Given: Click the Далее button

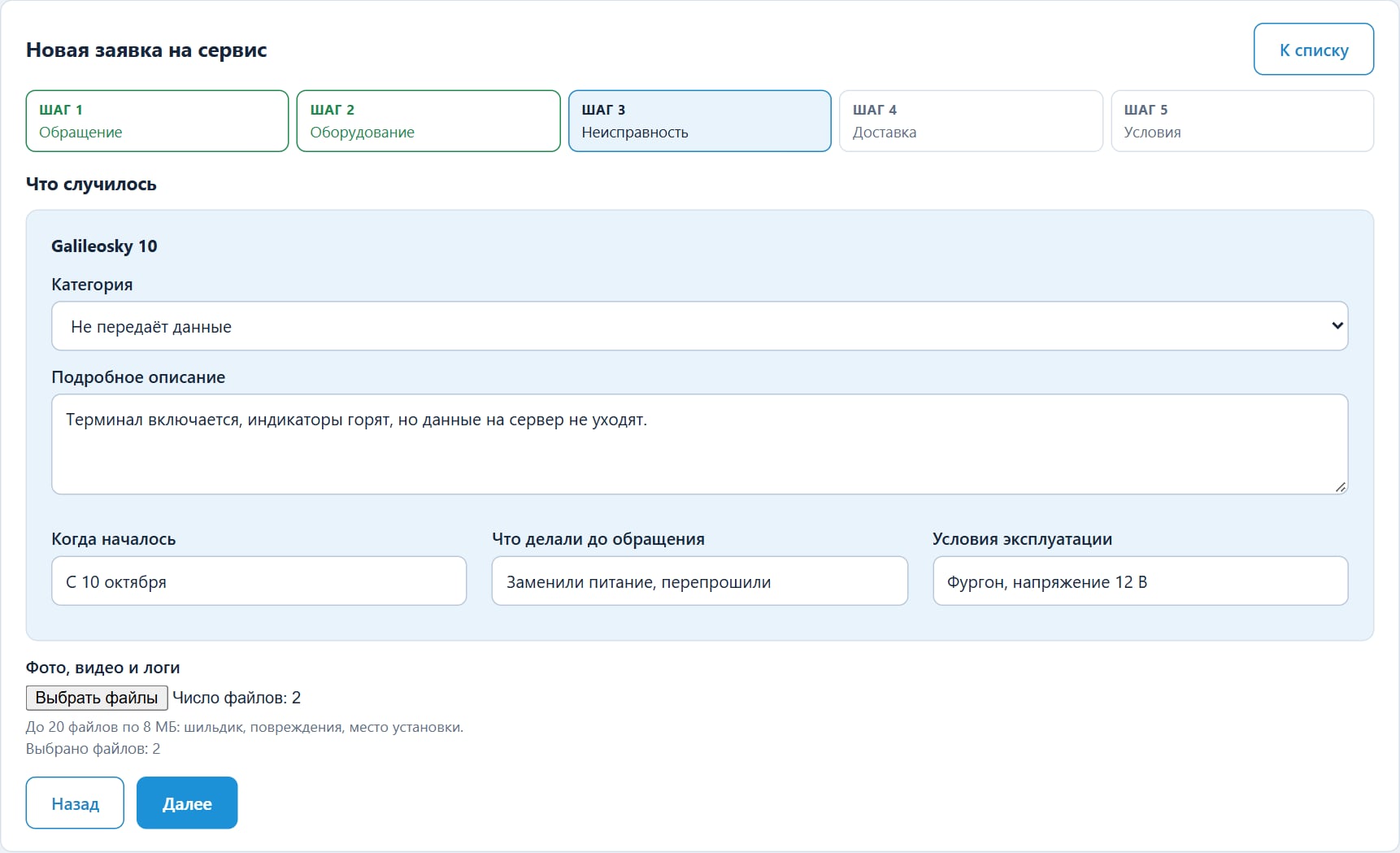Looking at the screenshot, I should (x=187, y=803).
